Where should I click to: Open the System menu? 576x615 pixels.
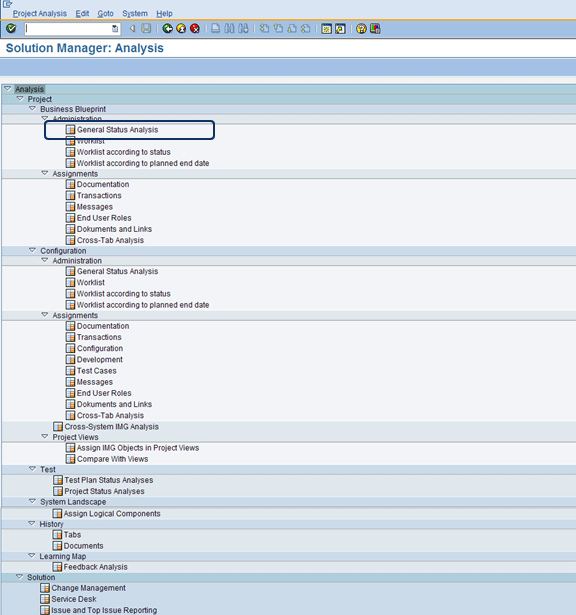point(135,13)
